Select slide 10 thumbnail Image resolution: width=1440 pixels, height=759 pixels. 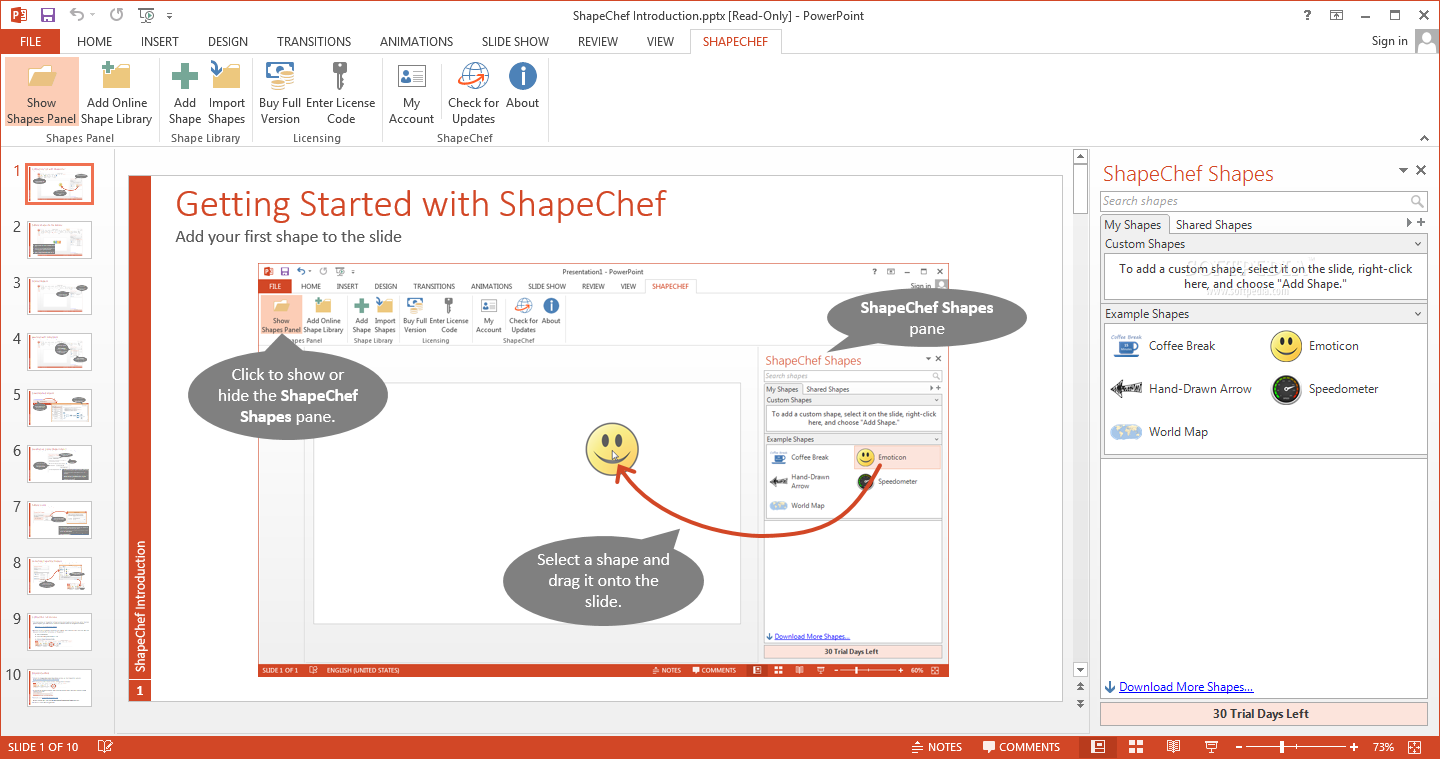click(x=59, y=688)
